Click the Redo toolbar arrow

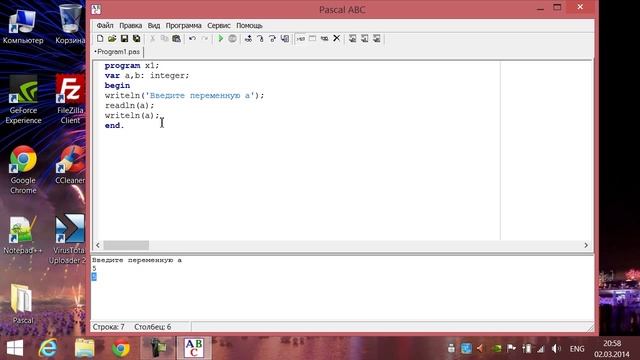point(204,38)
